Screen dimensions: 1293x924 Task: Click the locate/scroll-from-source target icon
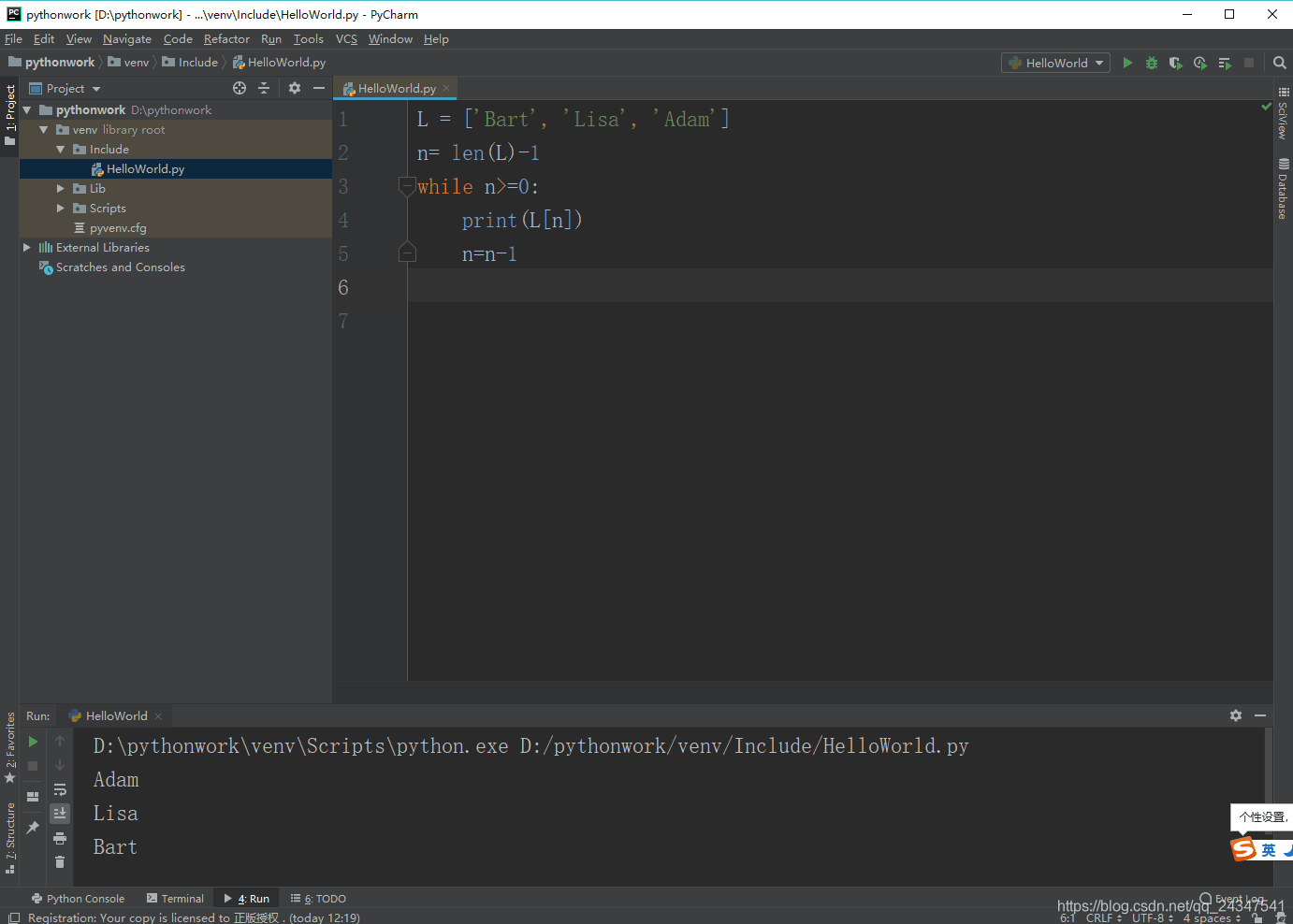tap(240, 88)
